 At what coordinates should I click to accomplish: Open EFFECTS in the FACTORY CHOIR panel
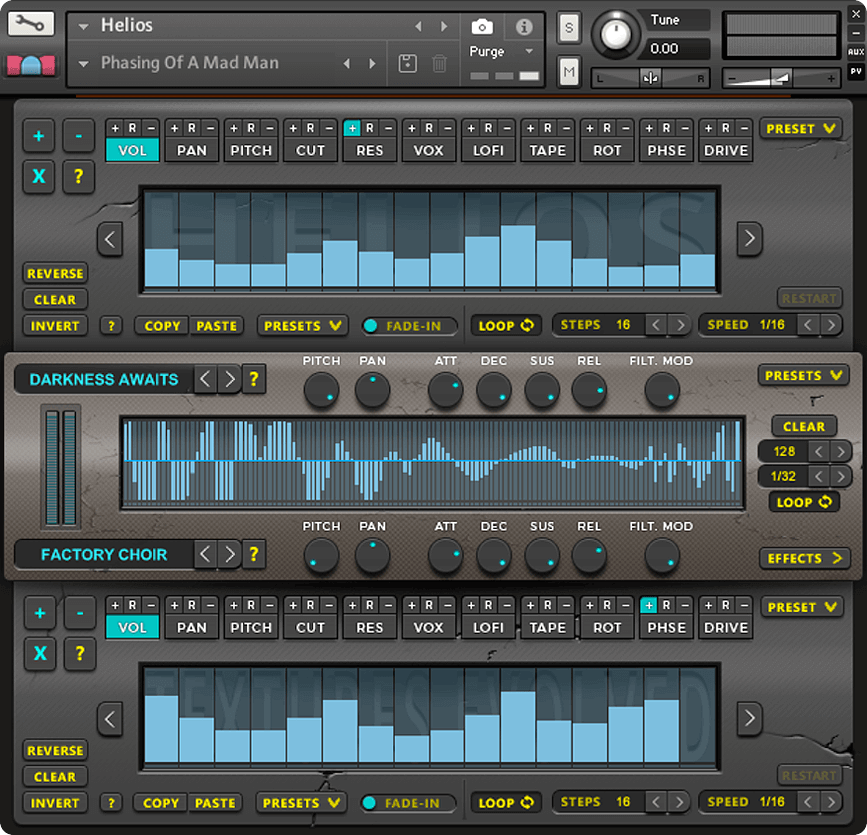tap(804, 558)
